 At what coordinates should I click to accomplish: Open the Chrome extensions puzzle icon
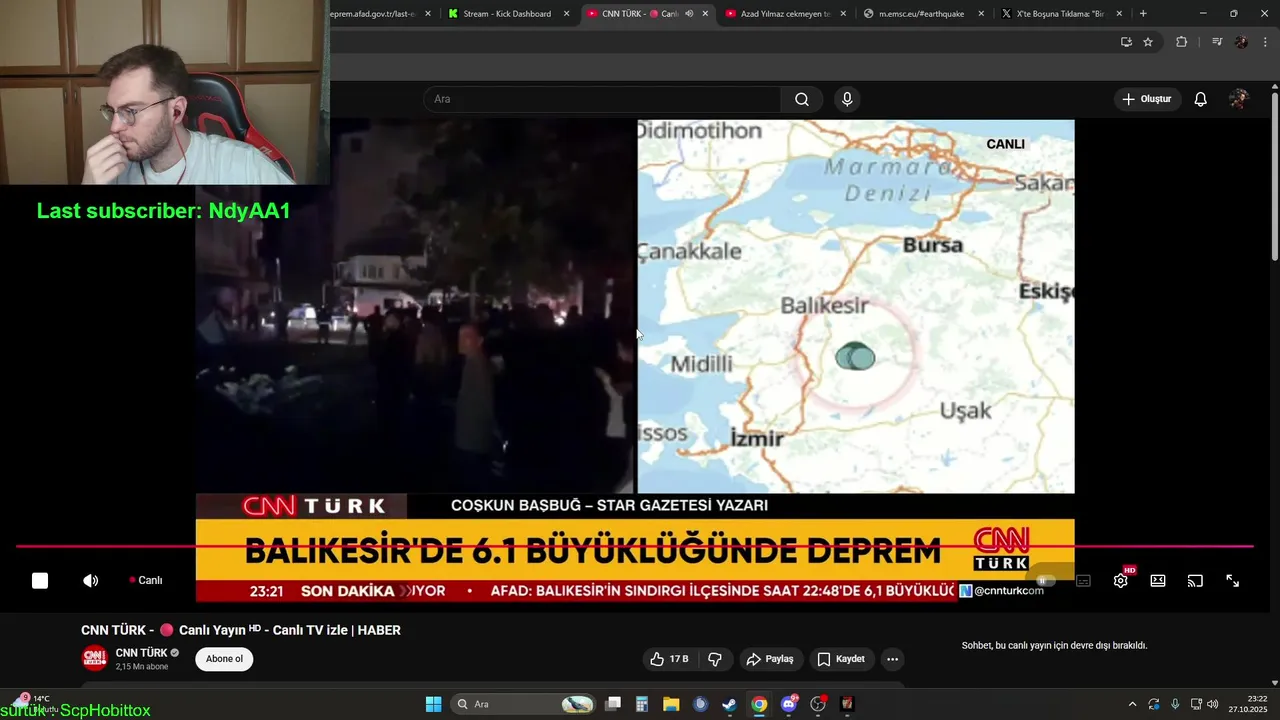(x=1182, y=42)
